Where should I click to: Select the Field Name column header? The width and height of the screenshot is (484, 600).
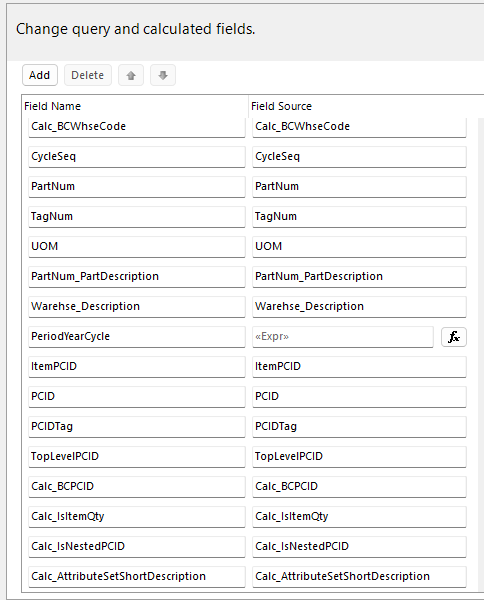click(x=135, y=106)
